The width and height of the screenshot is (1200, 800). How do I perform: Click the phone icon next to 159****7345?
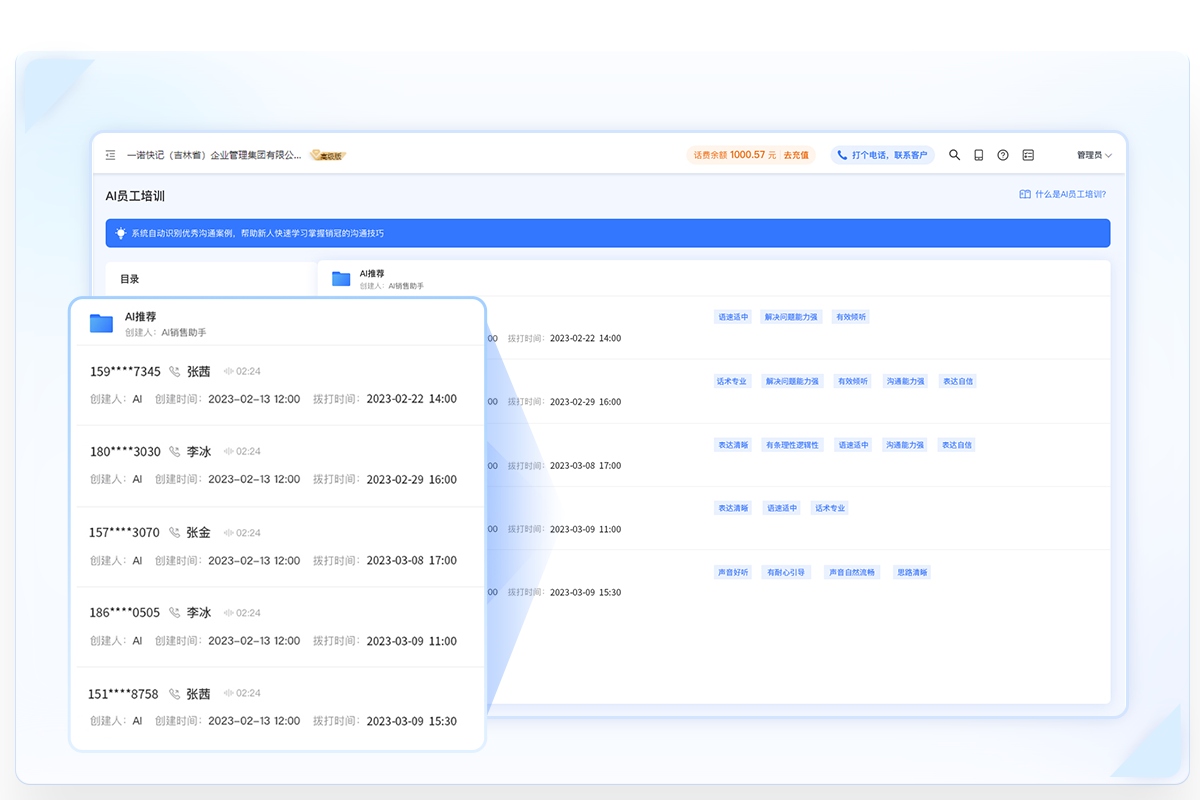tap(175, 371)
